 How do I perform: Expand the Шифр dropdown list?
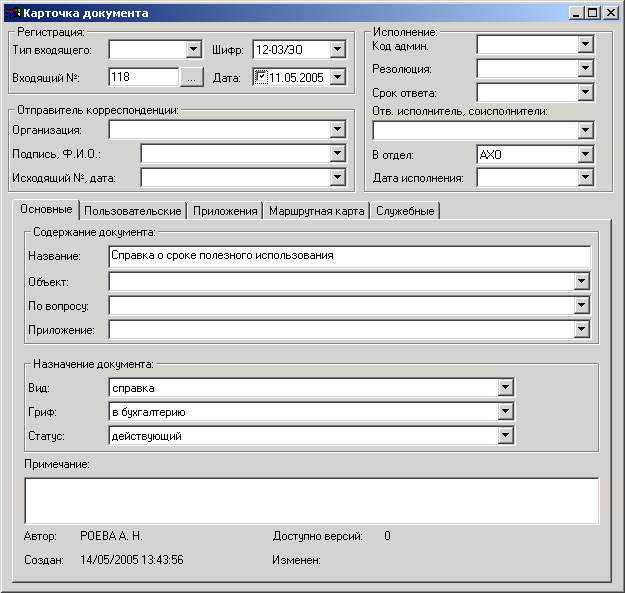click(x=337, y=49)
